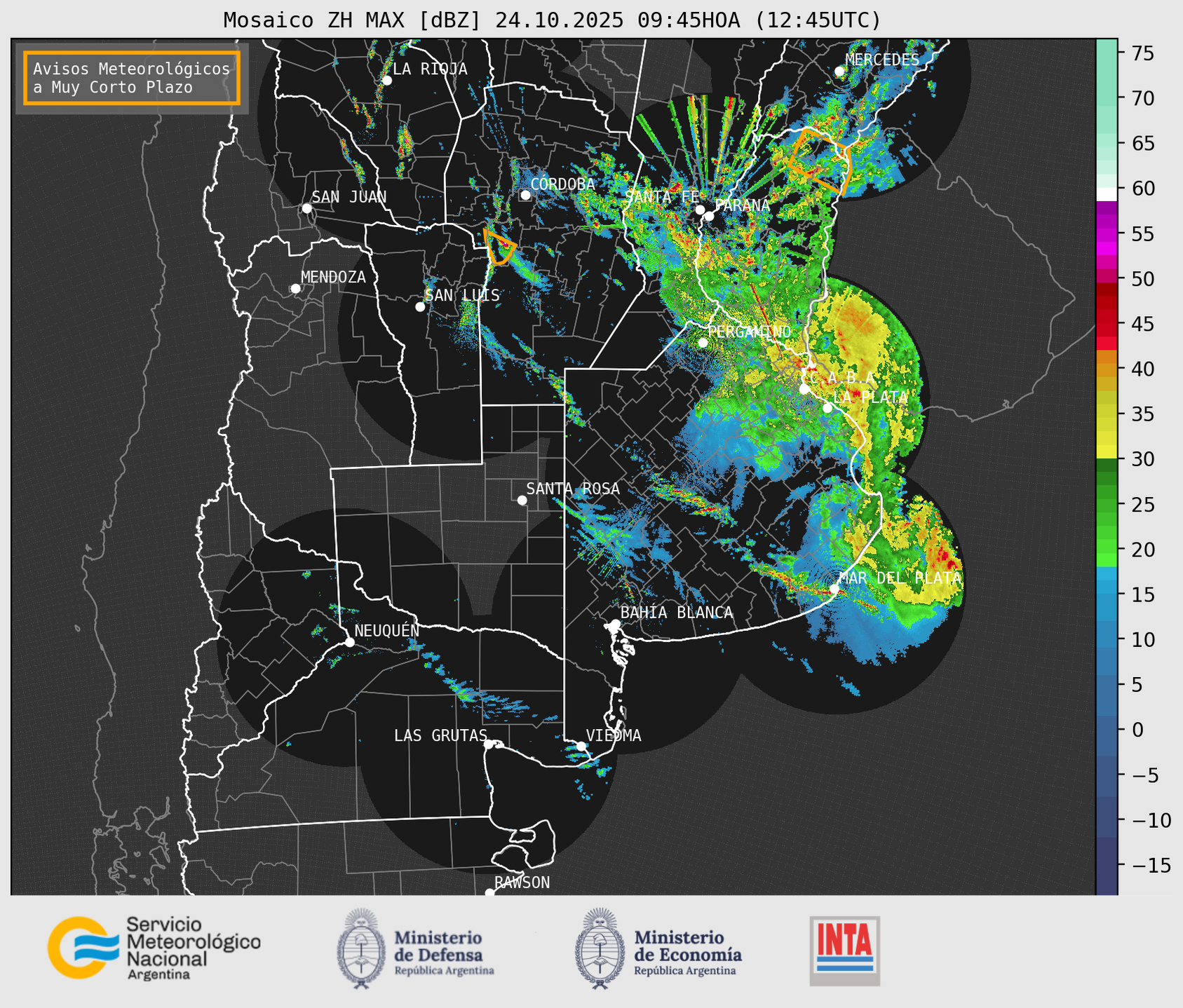Viewport: 1183px width, 1008px height.
Task: Click the C.A.B.A. city label
Action: coord(841,378)
